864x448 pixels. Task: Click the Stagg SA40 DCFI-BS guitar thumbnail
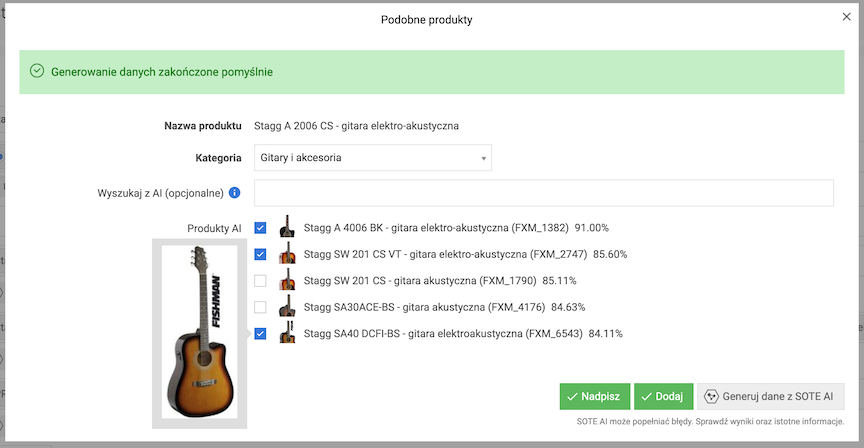click(x=287, y=333)
